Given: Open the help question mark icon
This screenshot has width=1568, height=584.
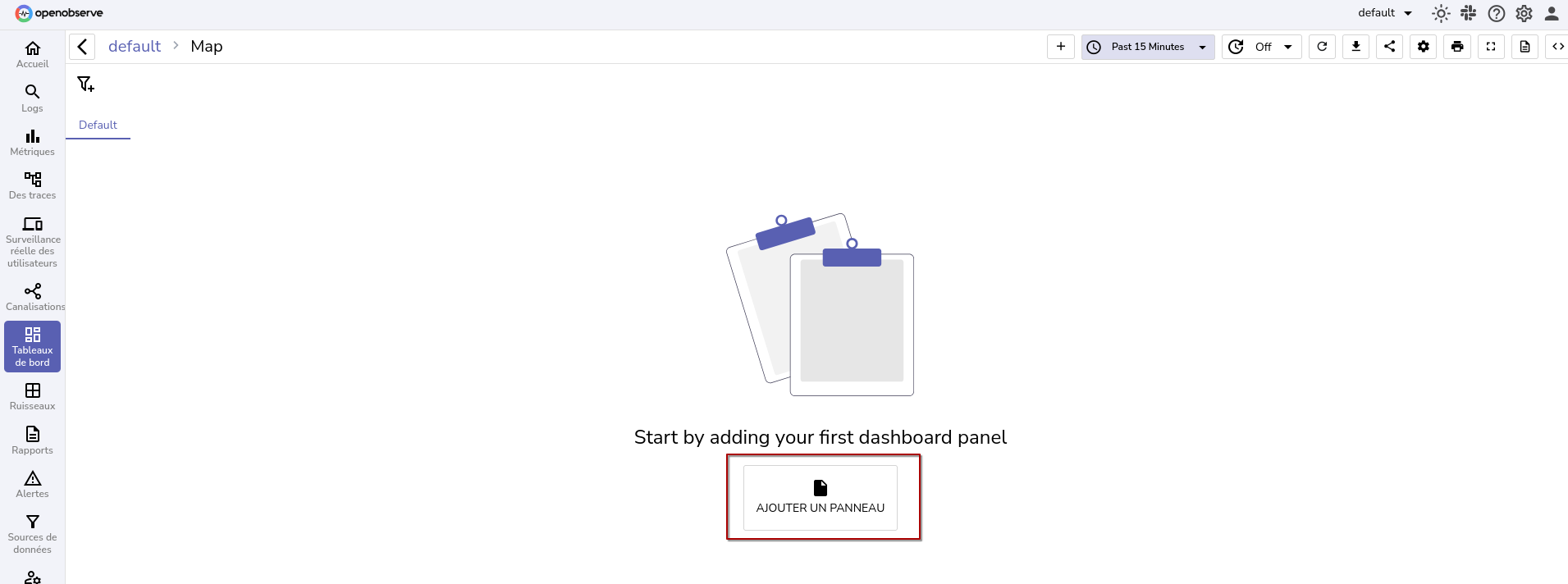Looking at the screenshot, I should [x=1497, y=13].
